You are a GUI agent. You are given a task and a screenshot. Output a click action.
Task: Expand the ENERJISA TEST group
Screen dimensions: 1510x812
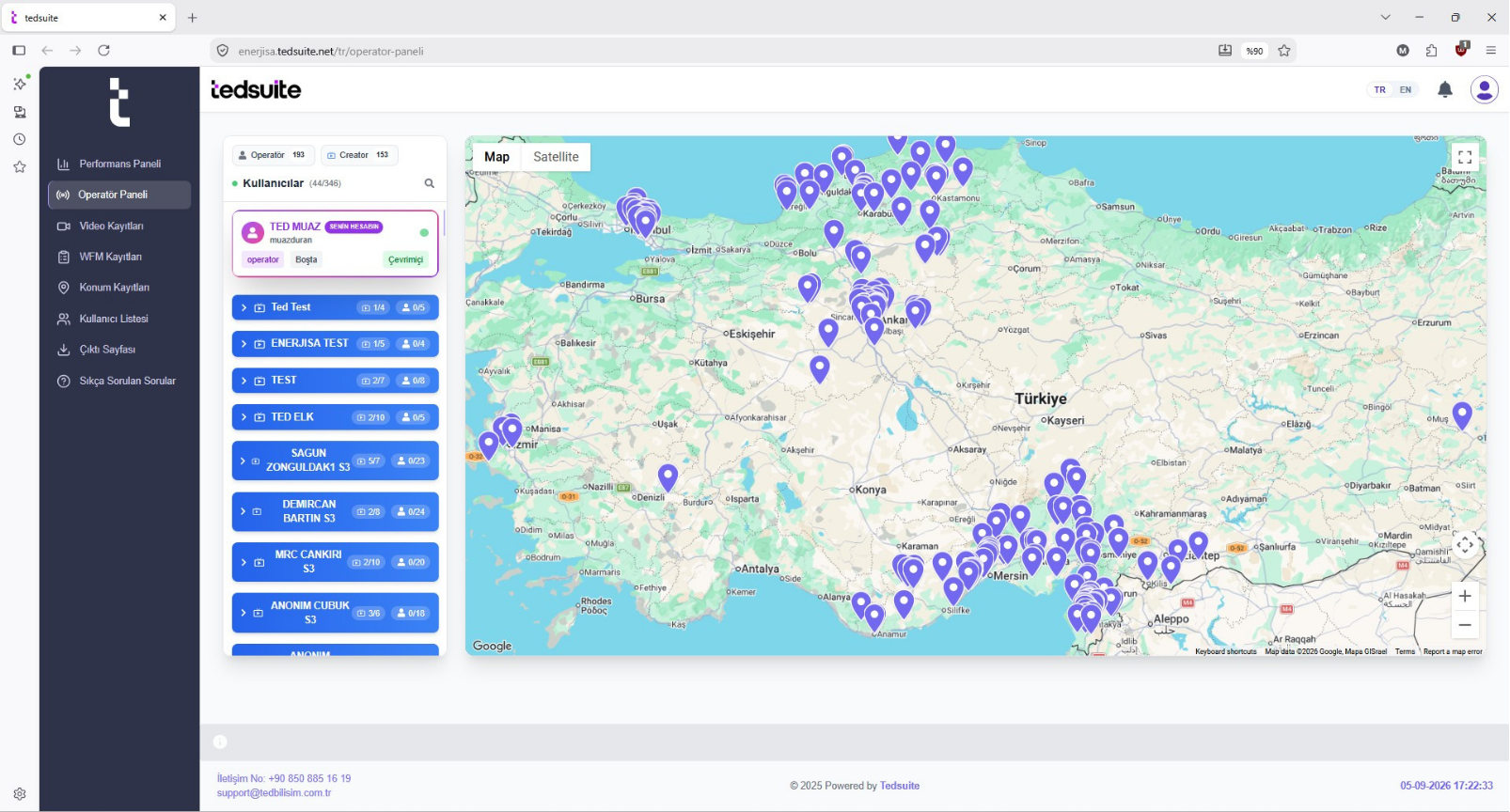click(335, 344)
